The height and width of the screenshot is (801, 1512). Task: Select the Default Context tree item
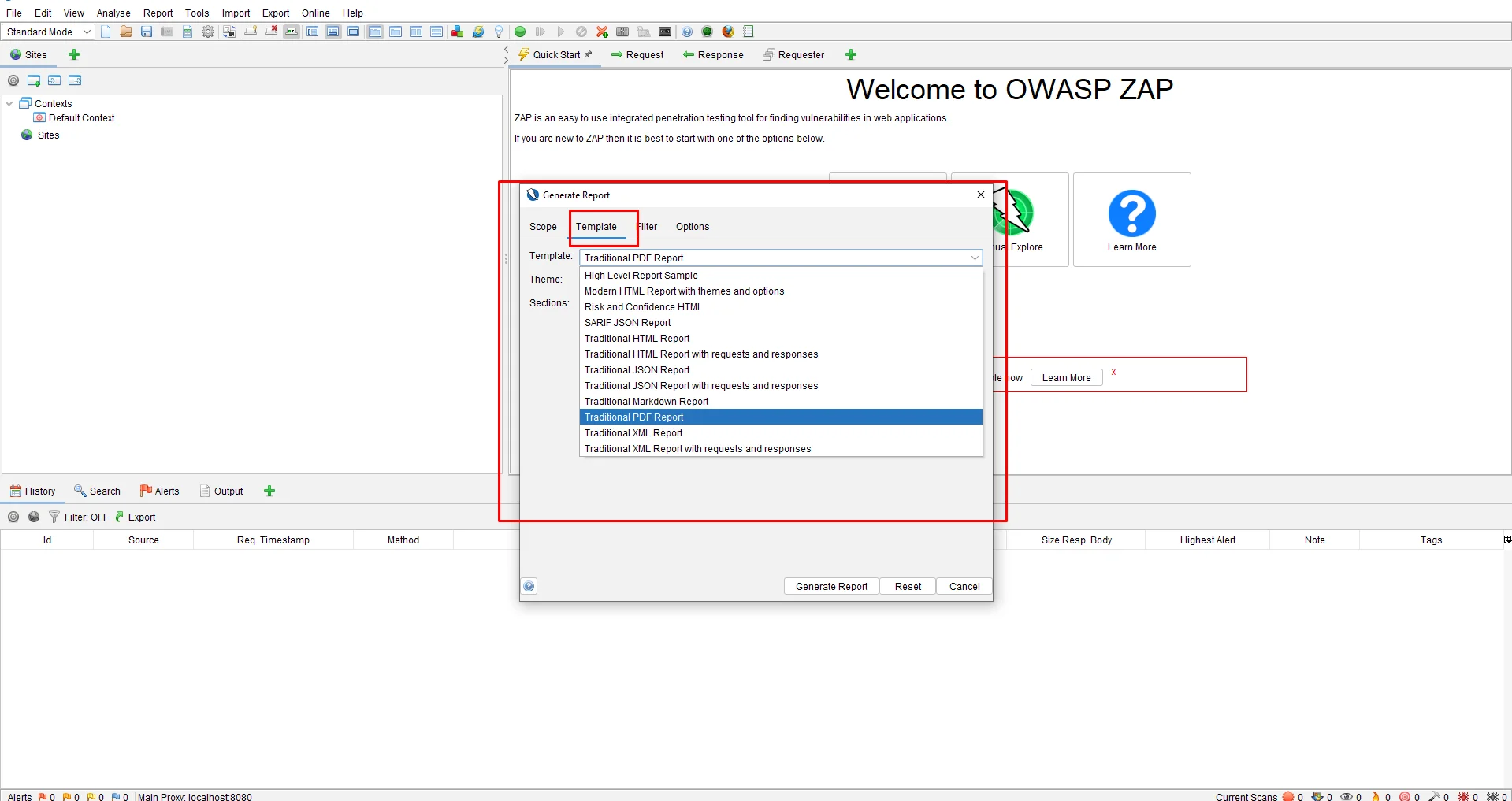point(81,118)
